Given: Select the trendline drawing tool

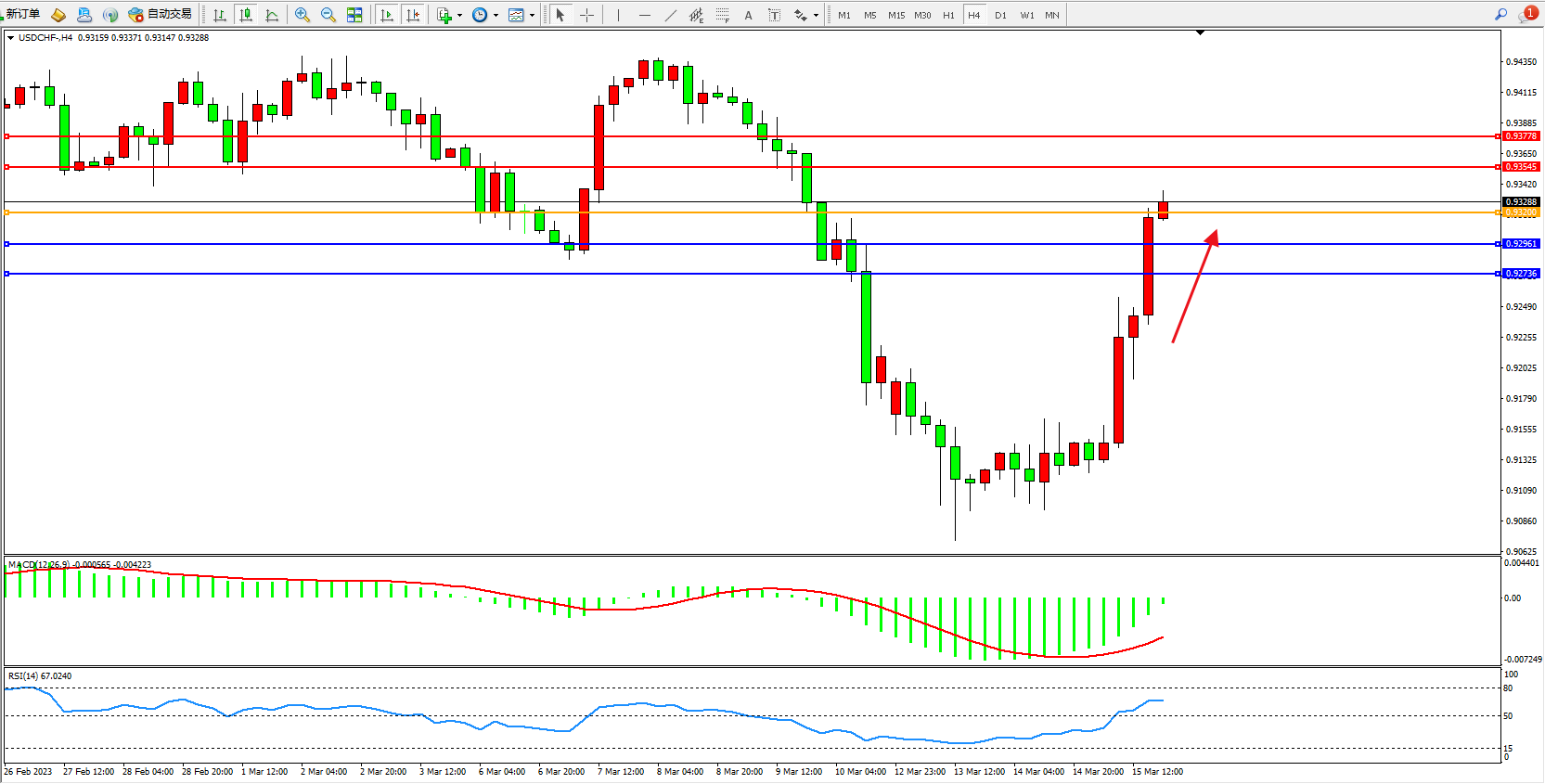Looking at the screenshot, I should click(670, 15).
